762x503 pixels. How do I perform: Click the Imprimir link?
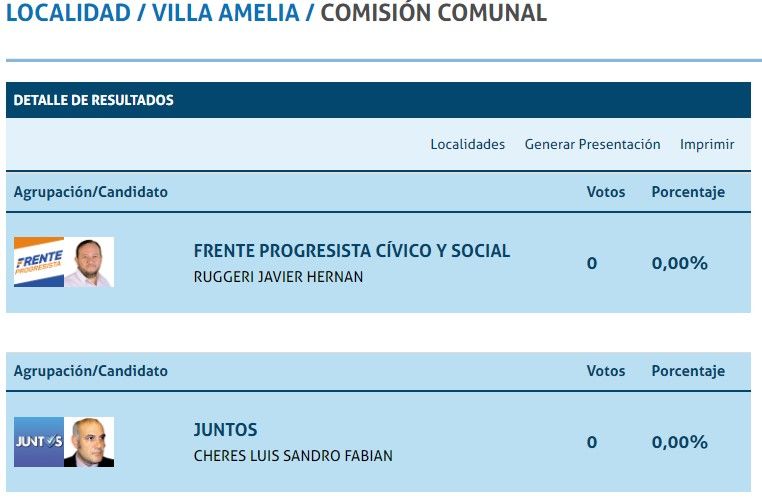coord(707,144)
